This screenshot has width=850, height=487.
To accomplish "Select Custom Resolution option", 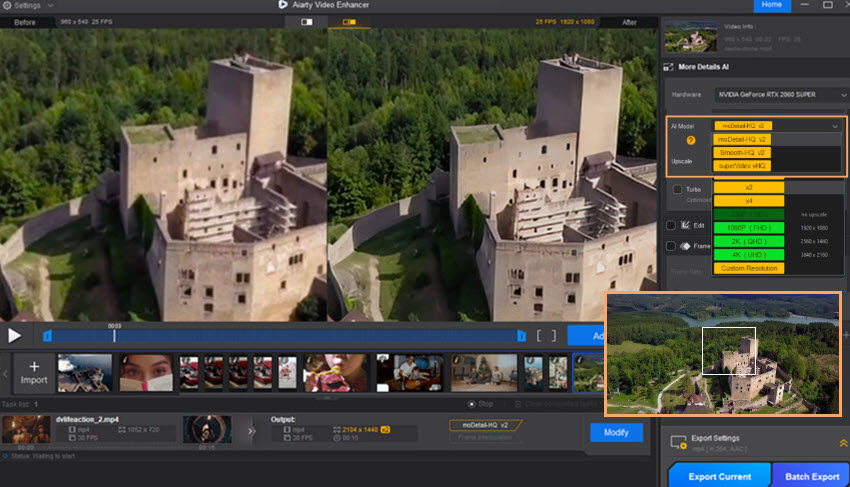I will [749, 268].
